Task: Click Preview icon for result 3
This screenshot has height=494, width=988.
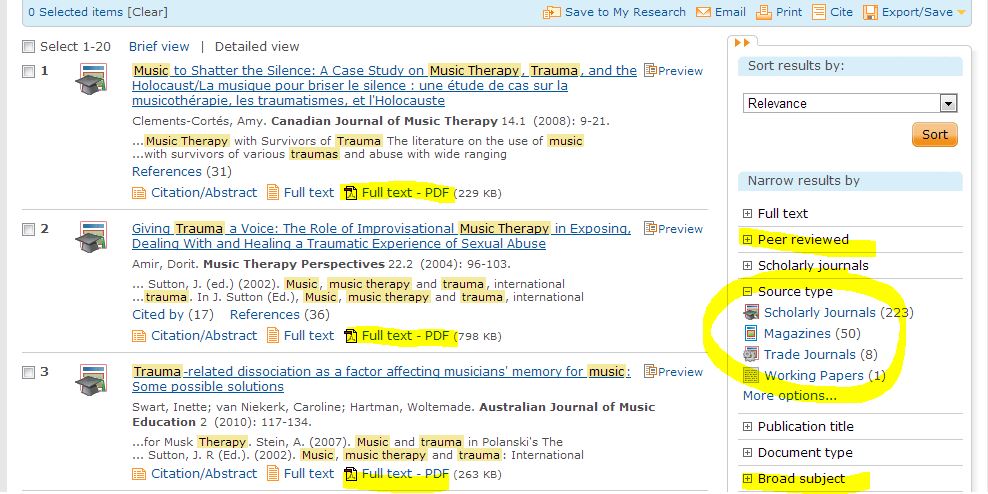Action: pos(650,372)
